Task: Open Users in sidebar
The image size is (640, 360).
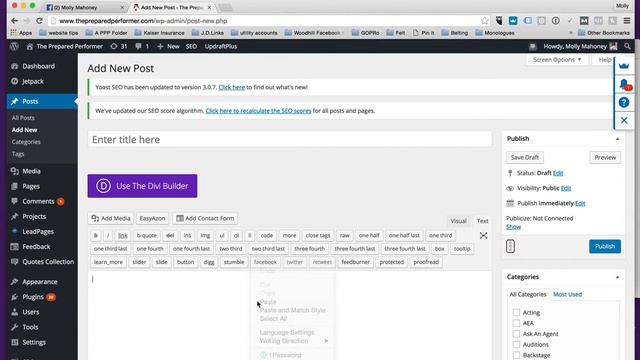Action: (31, 312)
